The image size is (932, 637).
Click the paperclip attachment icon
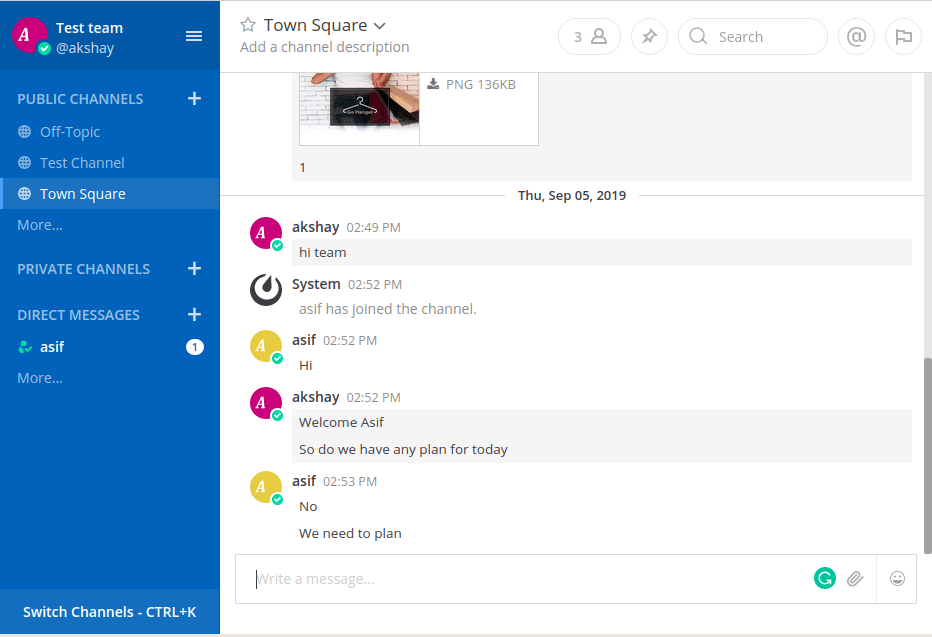tap(855, 578)
